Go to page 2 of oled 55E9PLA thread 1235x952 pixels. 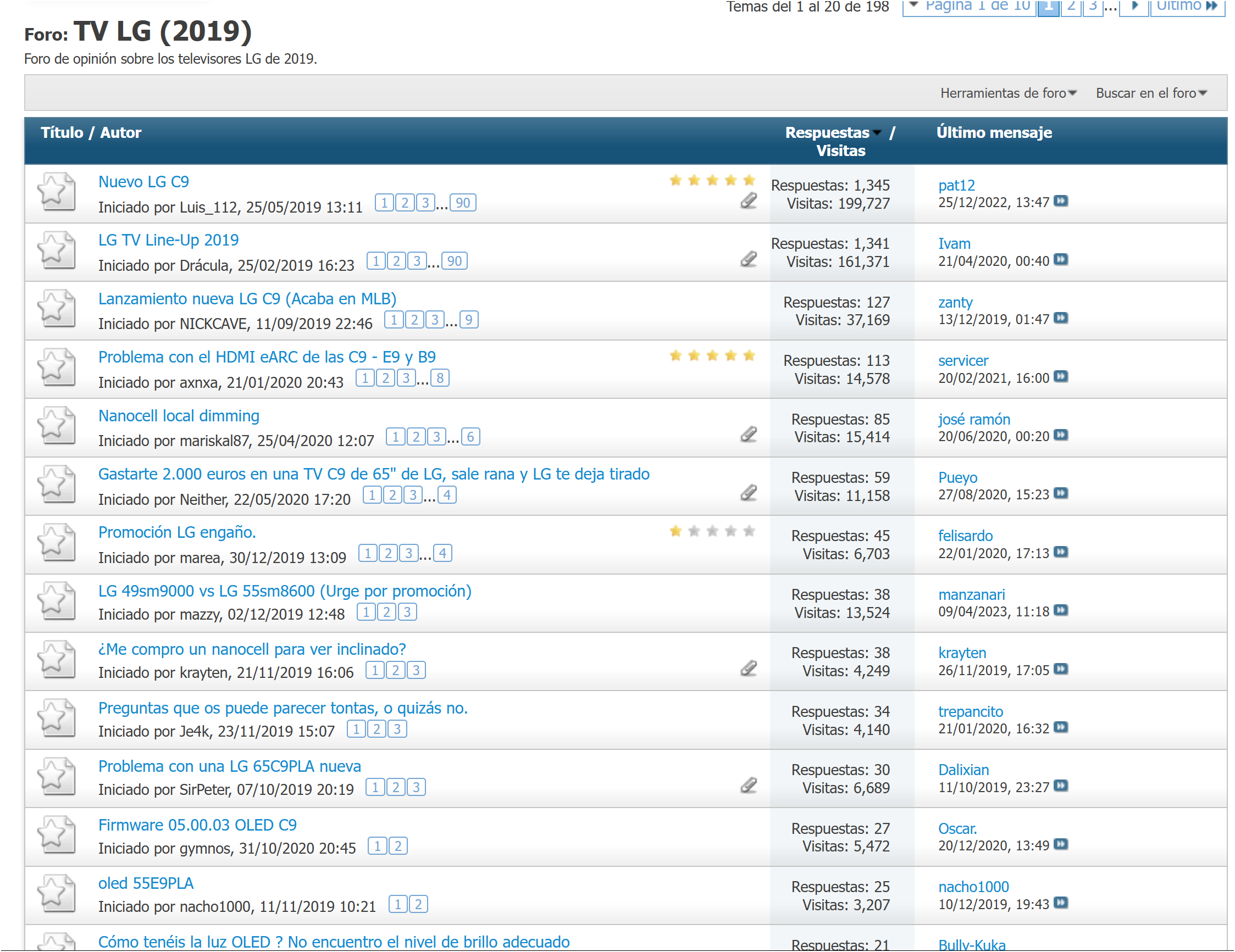pos(418,905)
